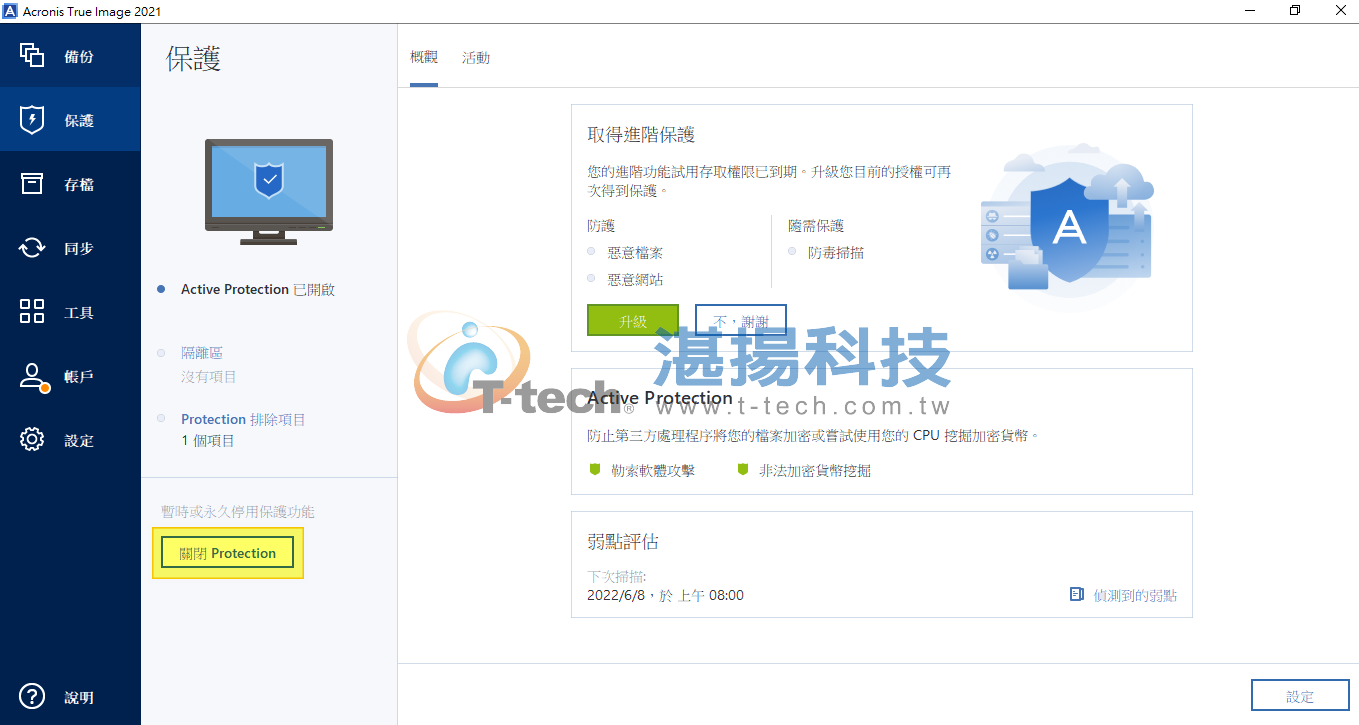Screen dimensions: 1359x725
Task: Click the 暫時或永久停用保護功能 text
Action: pos(238,511)
